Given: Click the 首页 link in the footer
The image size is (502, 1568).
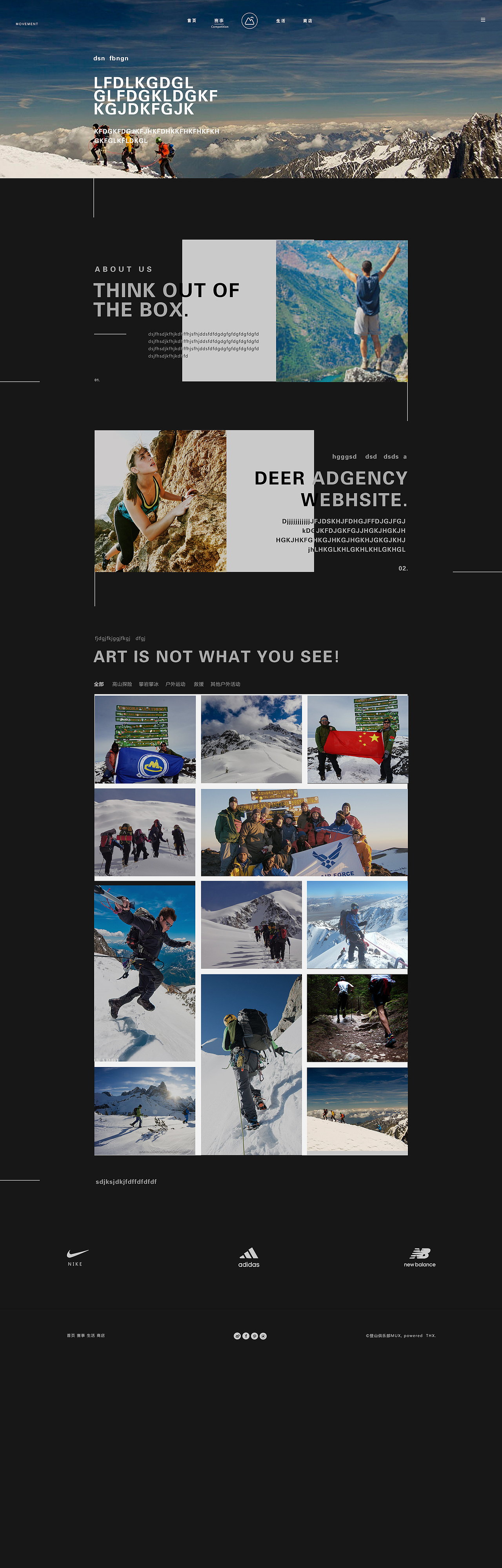Looking at the screenshot, I should [71, 1336].
